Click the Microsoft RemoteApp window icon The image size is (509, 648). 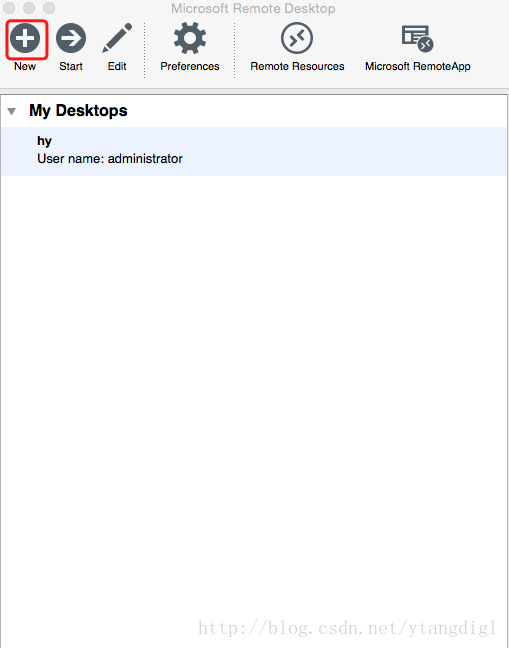pos(417,38)
